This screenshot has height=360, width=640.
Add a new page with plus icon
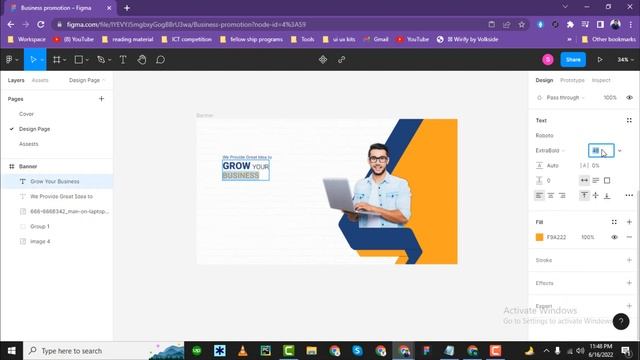coord(101,99)
